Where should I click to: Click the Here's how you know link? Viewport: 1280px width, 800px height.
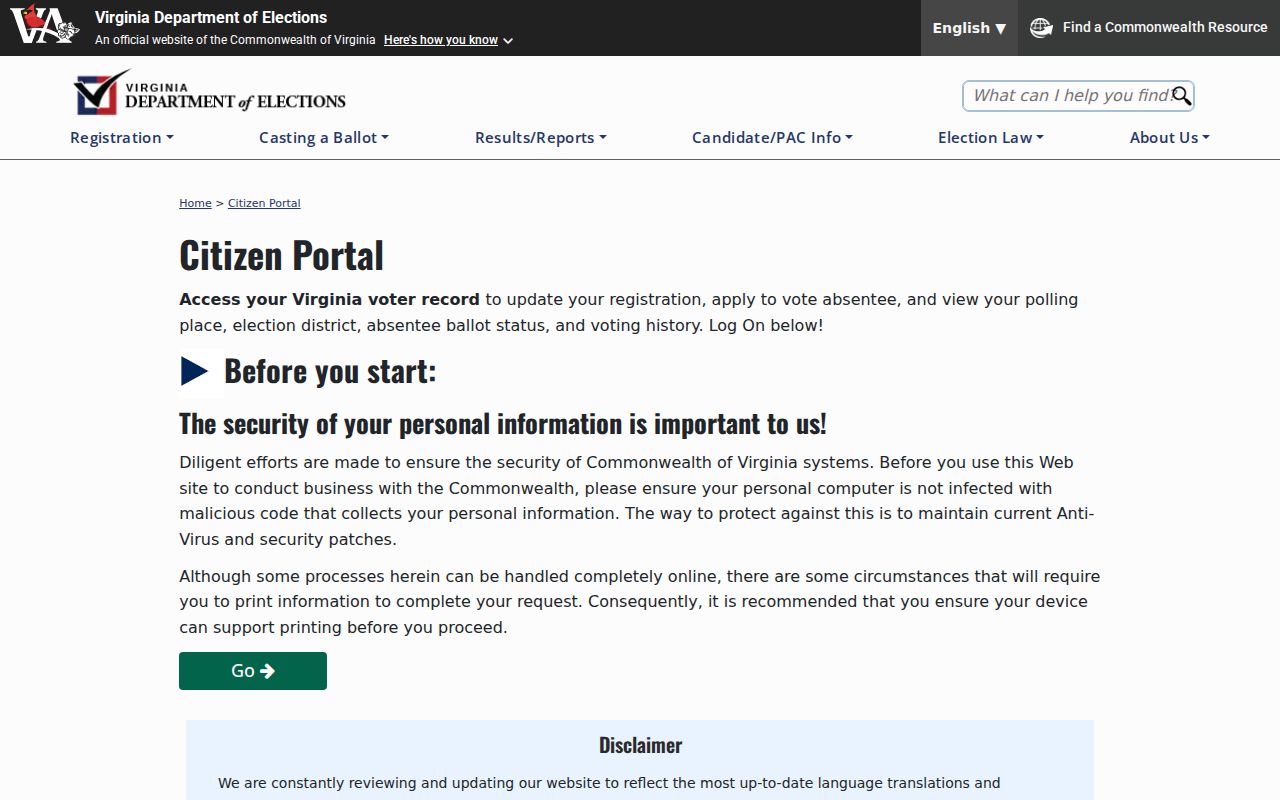(x=440, y=40)
